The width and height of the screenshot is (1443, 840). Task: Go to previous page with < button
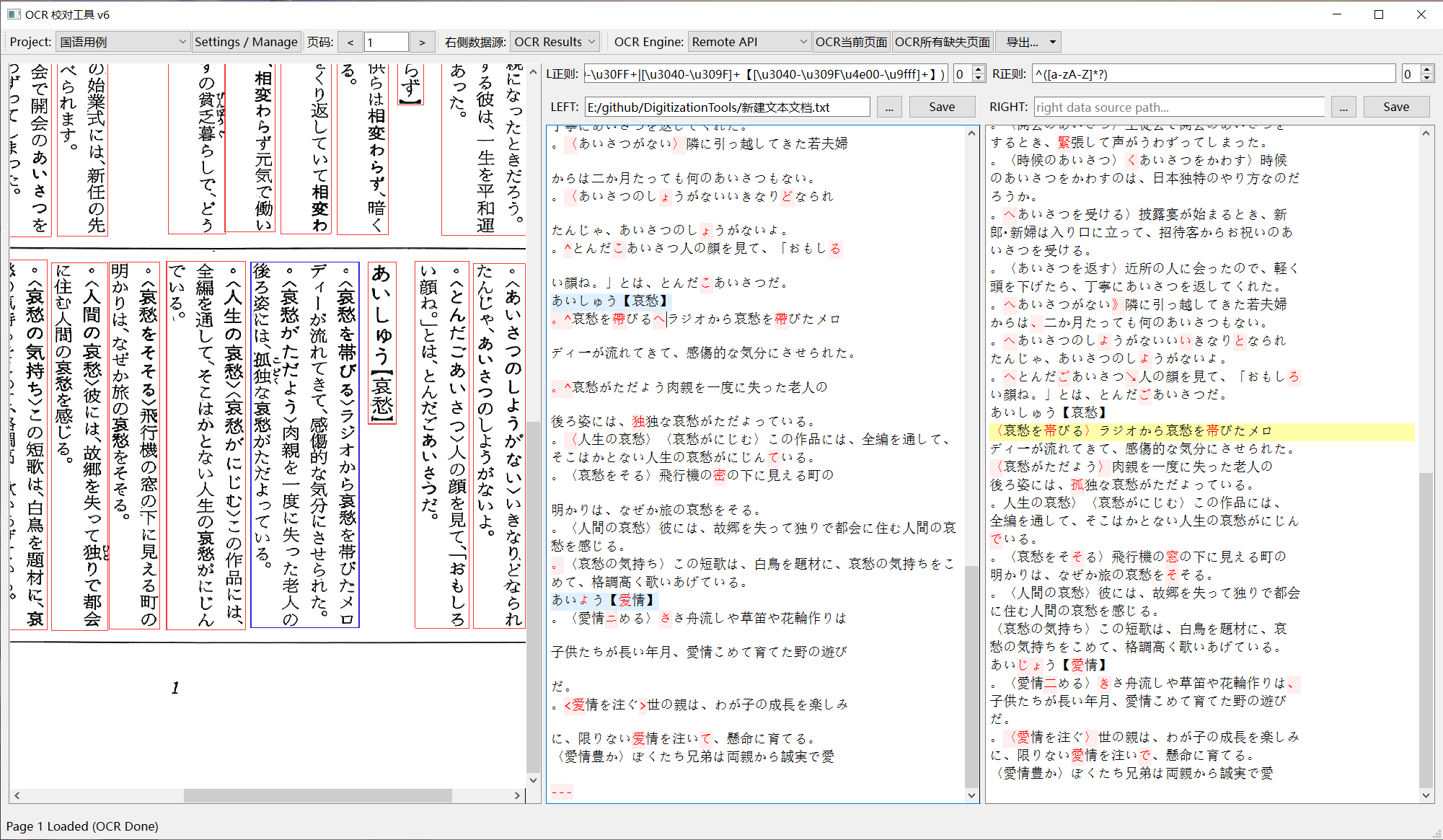(350, 43)
